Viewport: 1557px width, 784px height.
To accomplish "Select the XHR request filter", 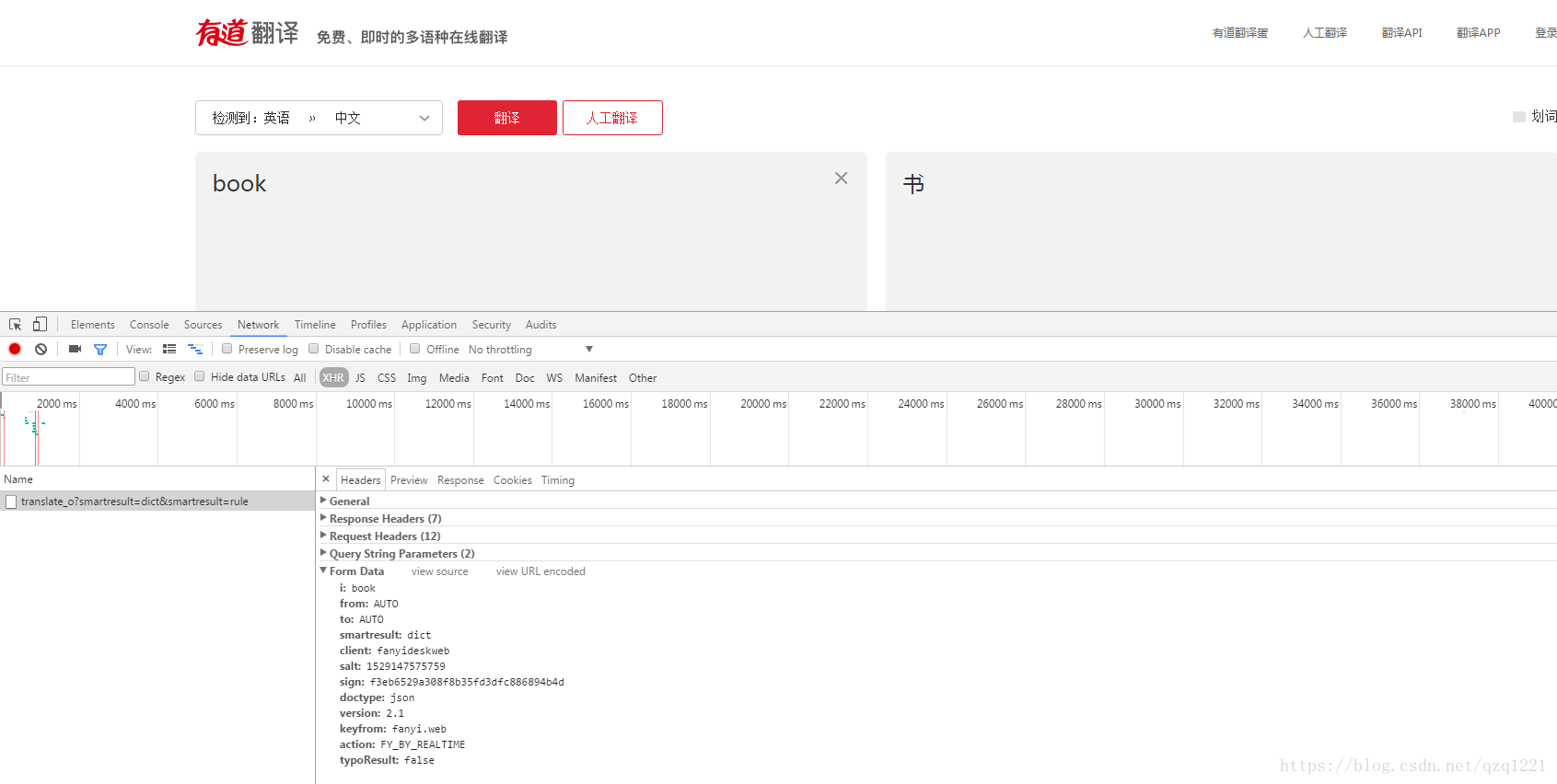I will (333, 378).
